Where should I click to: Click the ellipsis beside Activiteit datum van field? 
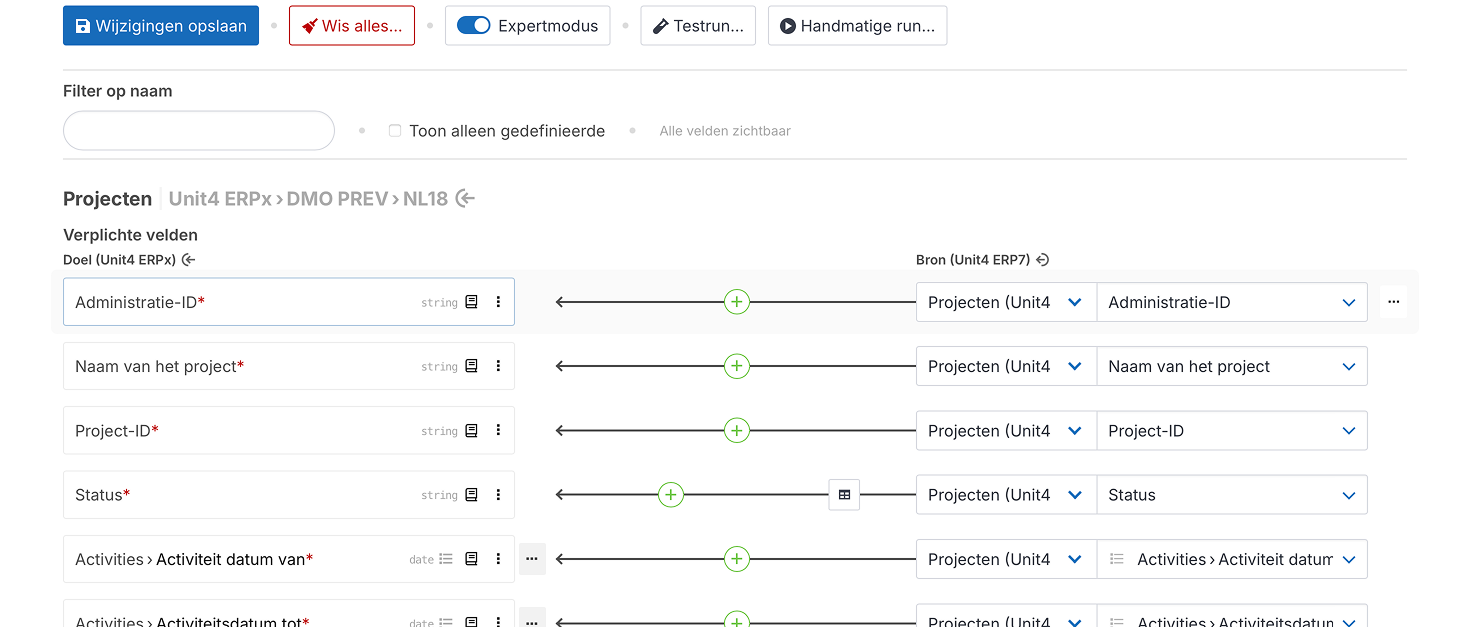pos(532,558)
